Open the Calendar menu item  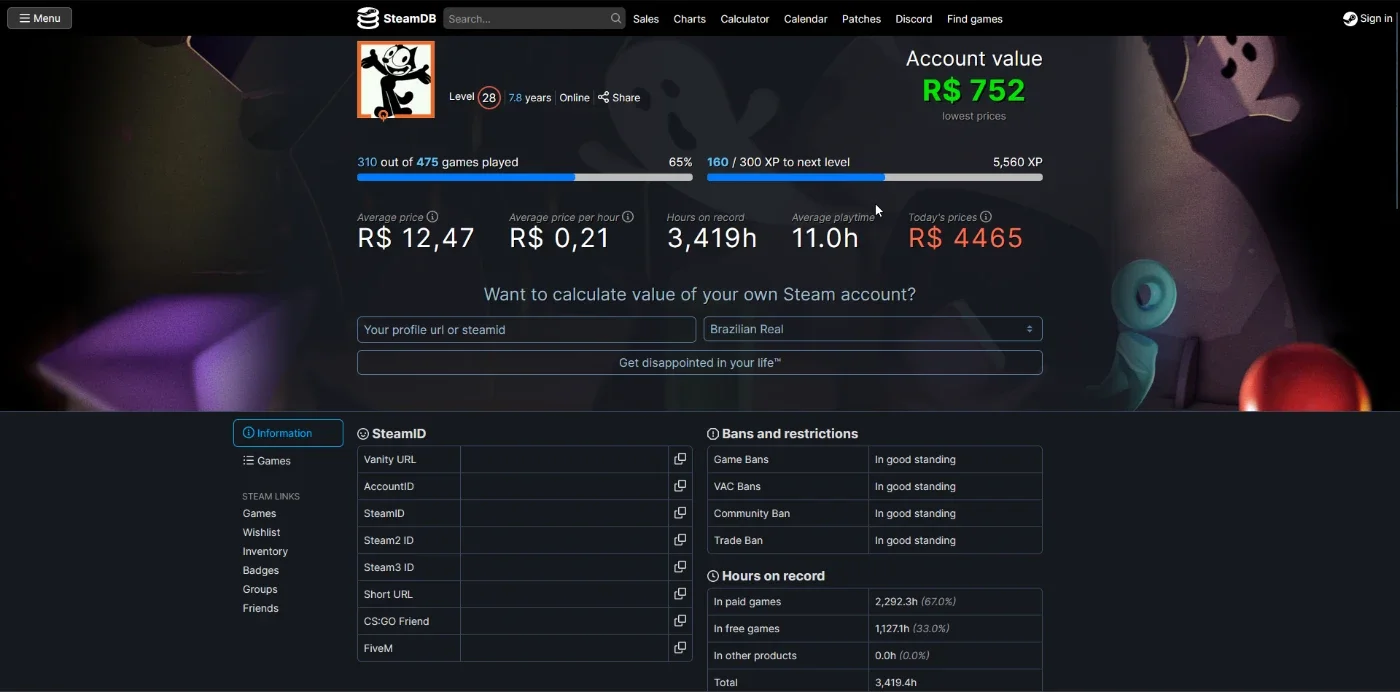pos(805,19)
